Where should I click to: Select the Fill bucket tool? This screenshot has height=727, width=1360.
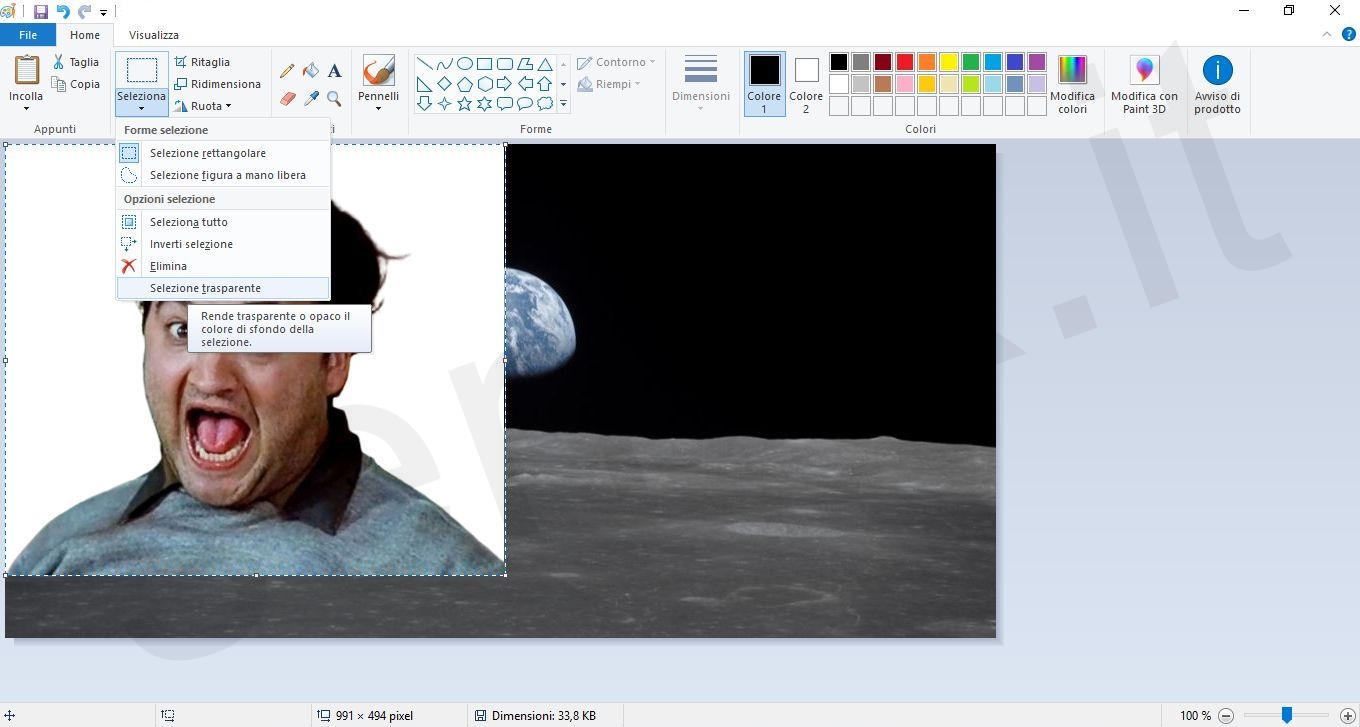pyautogui.click(x=311, y=70)
